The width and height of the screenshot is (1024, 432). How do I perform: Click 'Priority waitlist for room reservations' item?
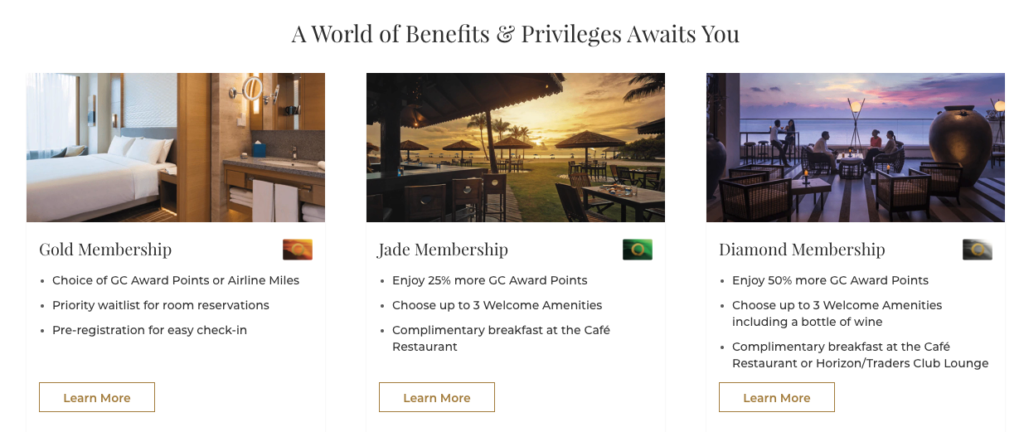point(161,305)
